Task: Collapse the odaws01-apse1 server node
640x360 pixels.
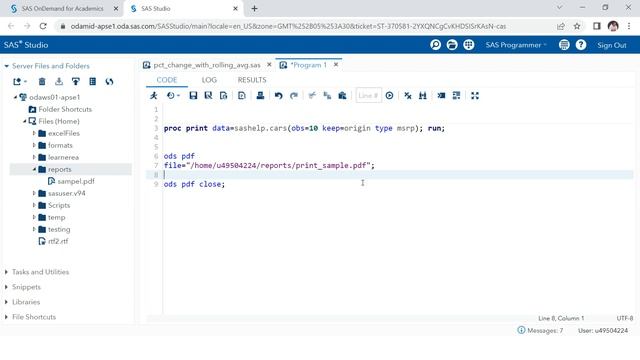Action: pos(16,97)
